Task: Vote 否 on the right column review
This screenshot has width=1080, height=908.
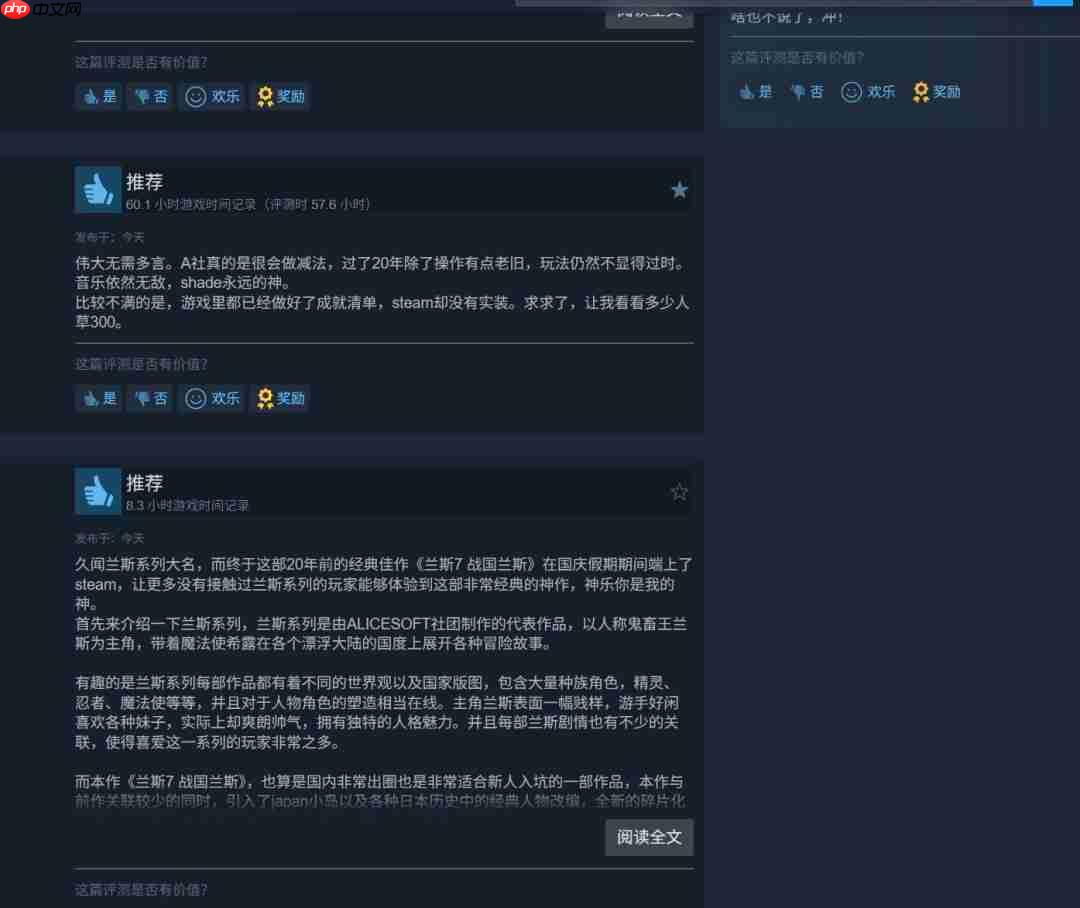Action: pos(807,92)
